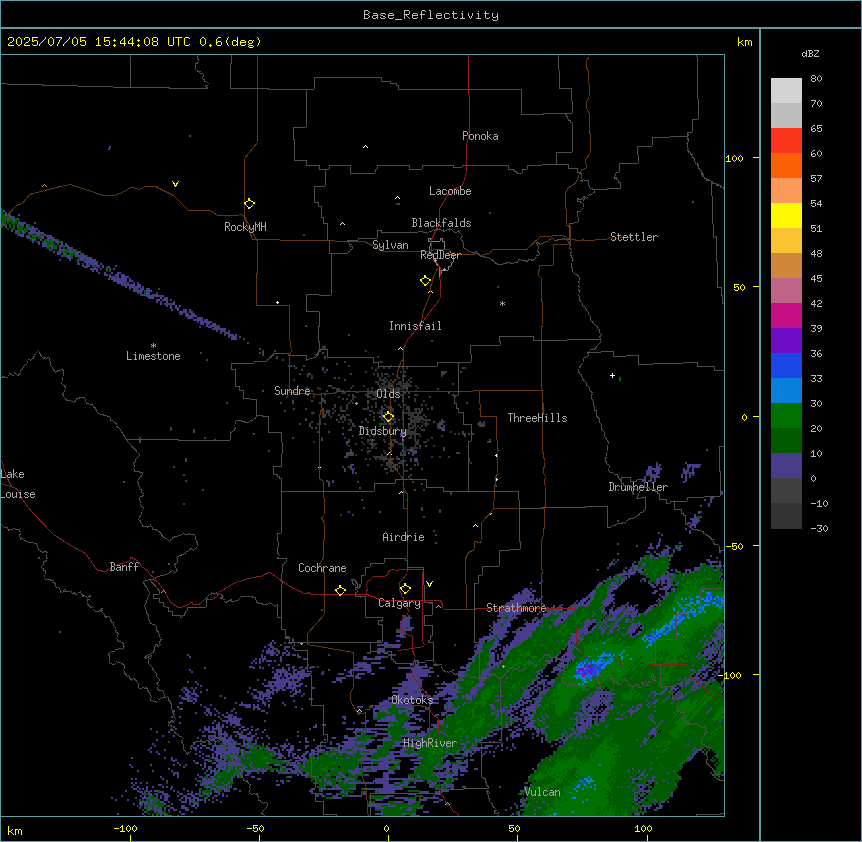Select the yellow 54 dBZ legend swatch

786,215
